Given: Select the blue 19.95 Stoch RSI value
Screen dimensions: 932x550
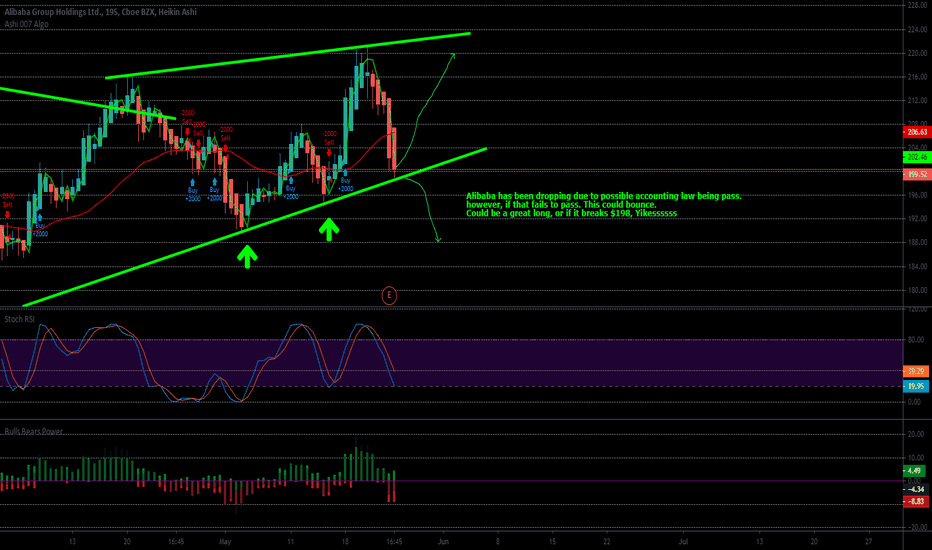Looking at the screenshot, I should click(x=916, y=386).
